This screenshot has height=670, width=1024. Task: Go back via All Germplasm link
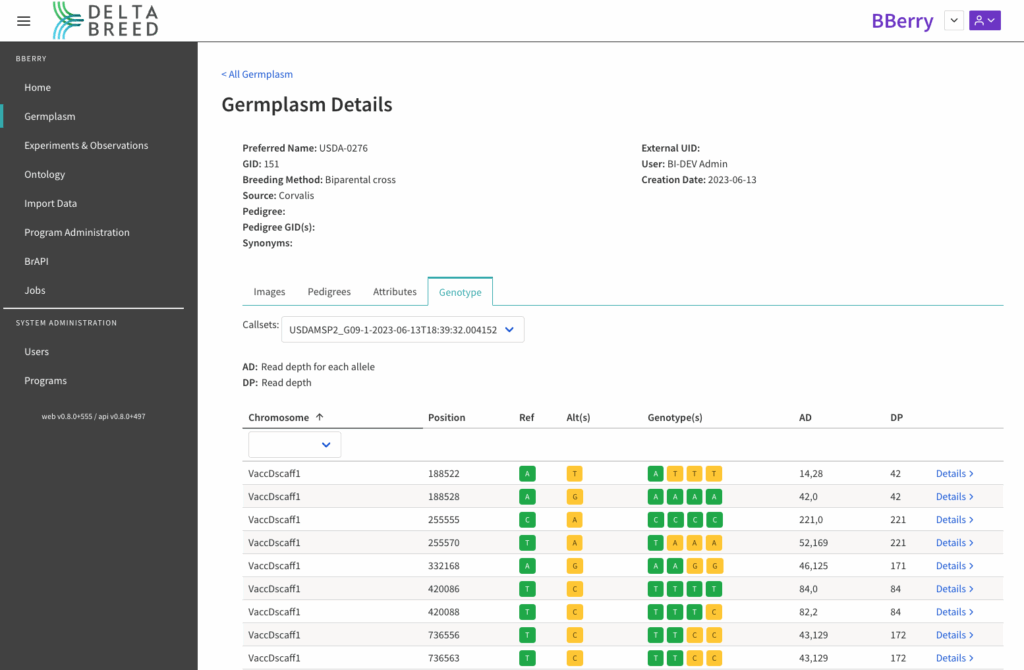257,74
